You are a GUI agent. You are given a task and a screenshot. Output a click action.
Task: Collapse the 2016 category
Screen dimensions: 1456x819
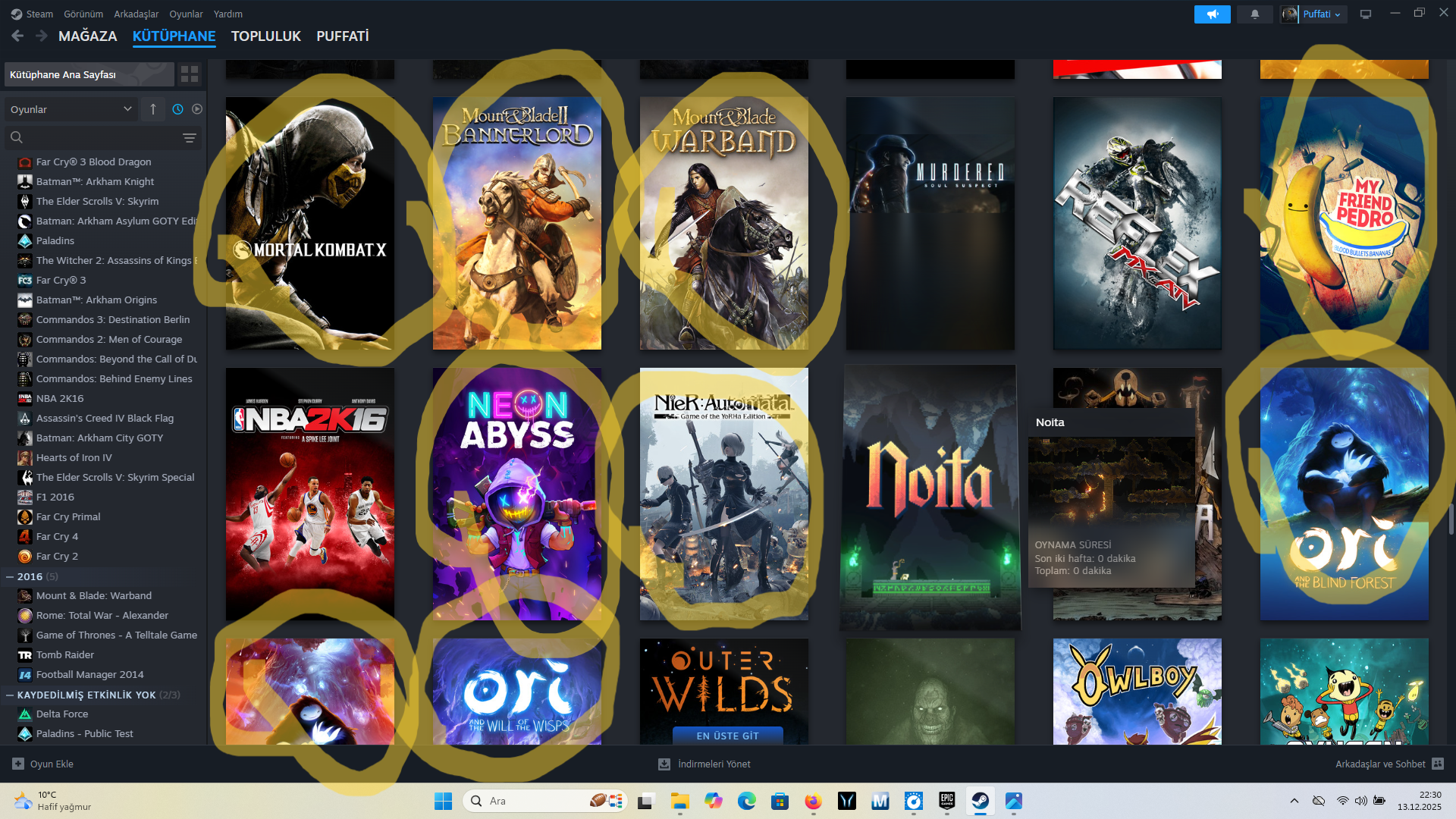coord(10,577)
